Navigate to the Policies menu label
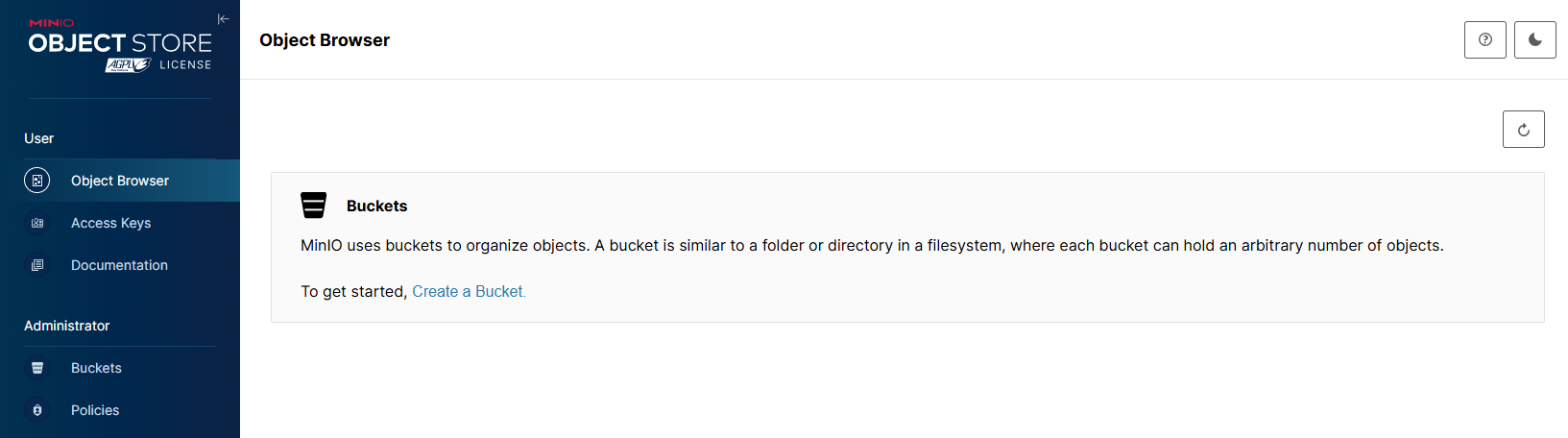 tap(95, 410)
